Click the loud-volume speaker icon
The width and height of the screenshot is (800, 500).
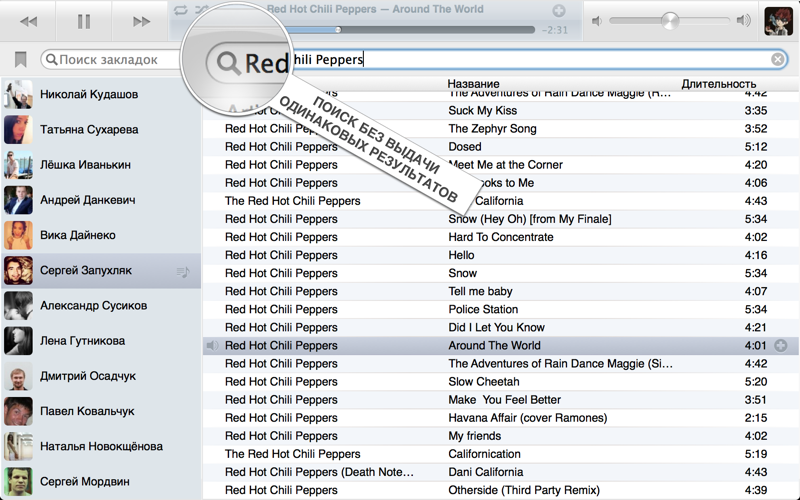pyautogui.click(x=743, y=20)
